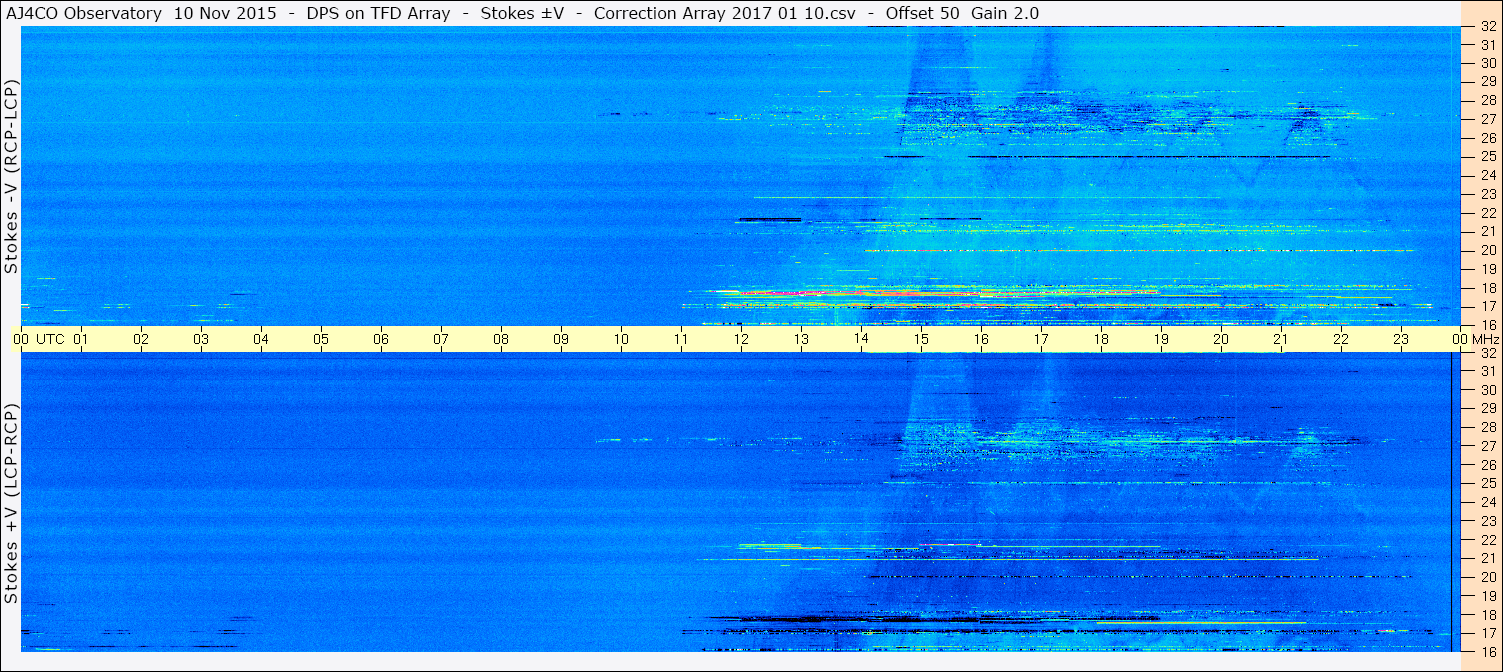Click 28 MHz label on lower frequency scale
Screen dimensions: 1503x672
point(1487,427)
